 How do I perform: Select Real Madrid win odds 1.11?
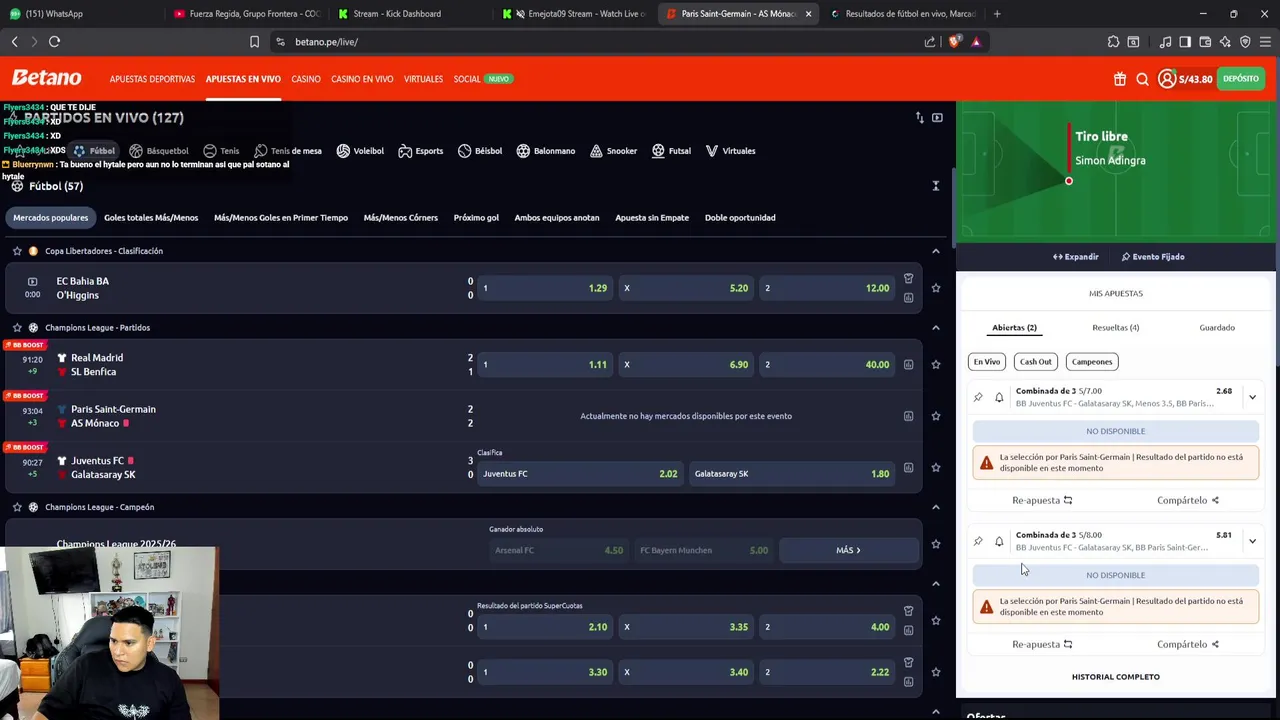(544, 365)
